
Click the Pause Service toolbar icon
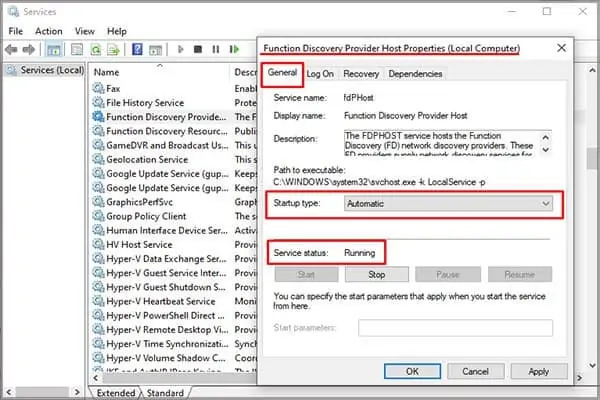click(x=216, y=49)
